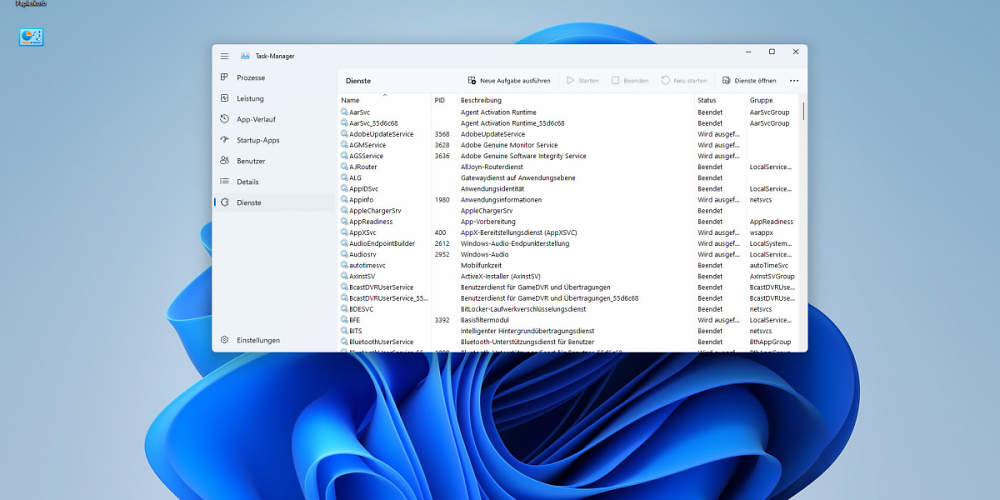Viewport: 1000px width, 500px height.
Task: Open the Prozesse page
Action: [274, 78]
